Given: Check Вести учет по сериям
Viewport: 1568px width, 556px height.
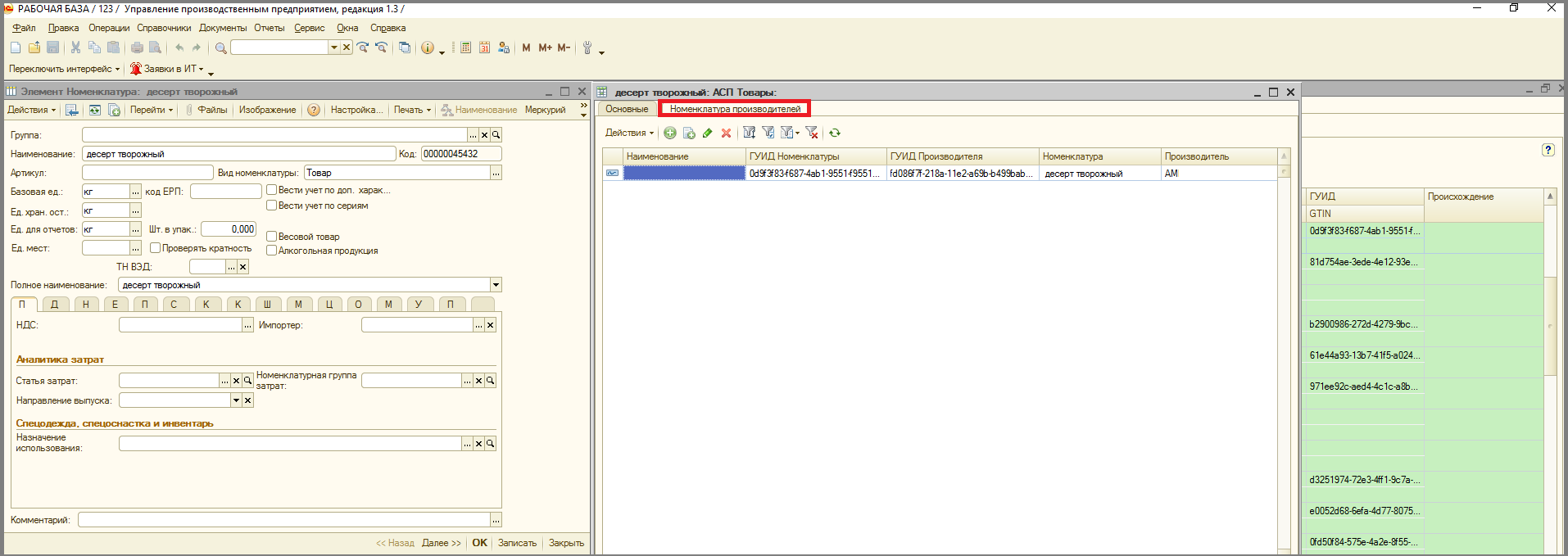Looking at the screenshot, I should coord(272,206).
